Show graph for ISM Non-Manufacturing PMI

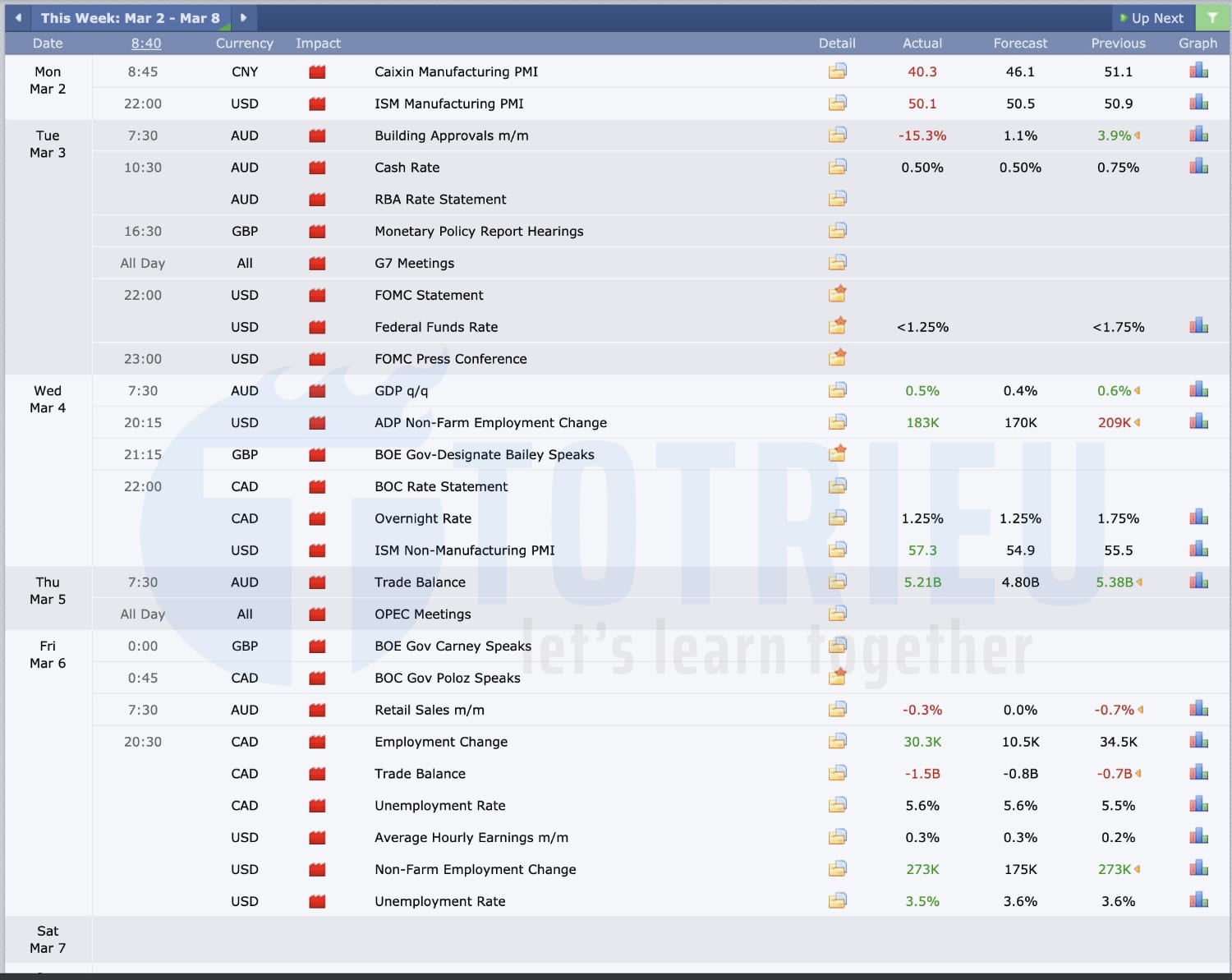pos(1198,550)
